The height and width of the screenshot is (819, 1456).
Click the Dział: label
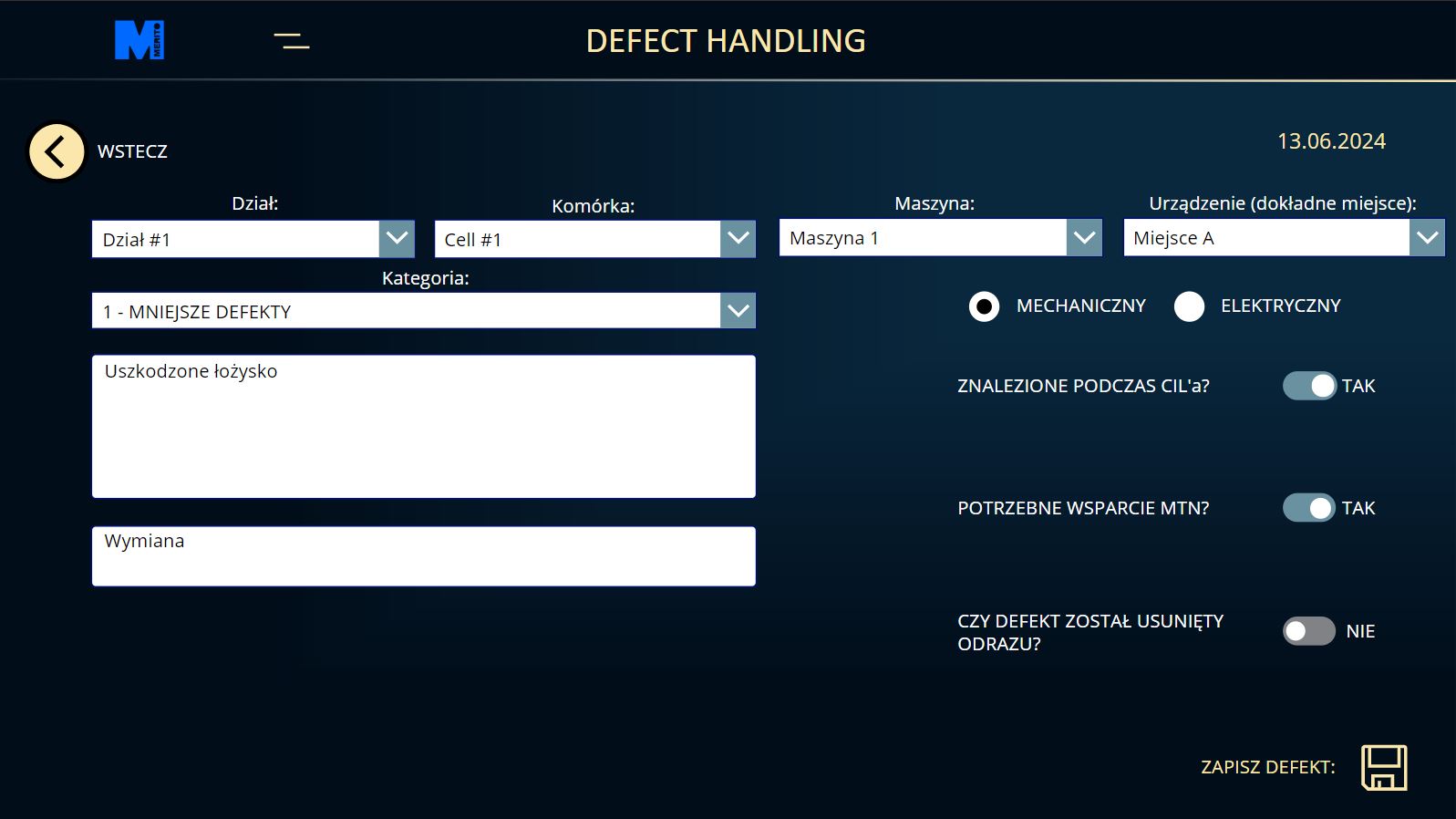pos(255,203)
